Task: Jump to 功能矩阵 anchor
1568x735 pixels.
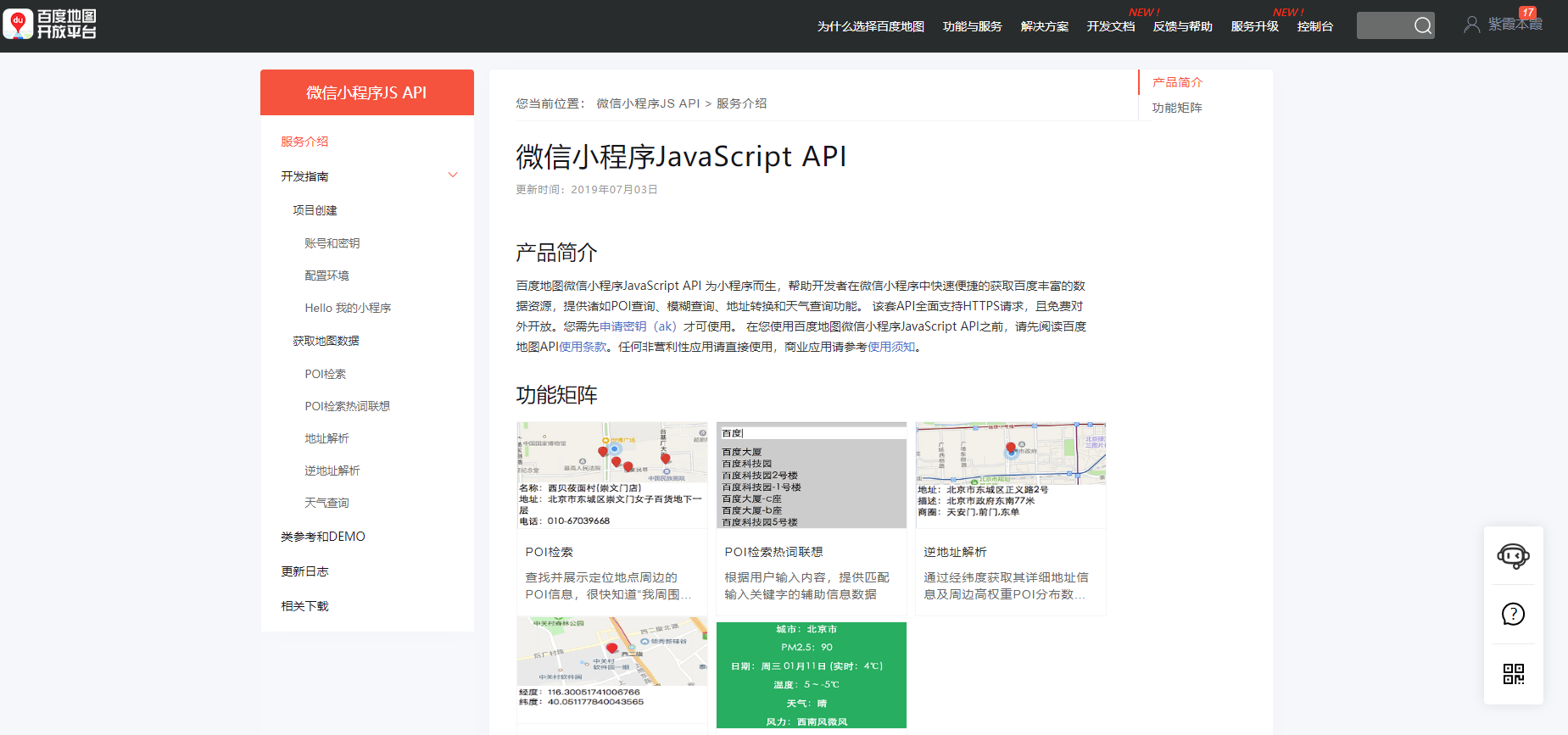Action: tap(1177, 108)
